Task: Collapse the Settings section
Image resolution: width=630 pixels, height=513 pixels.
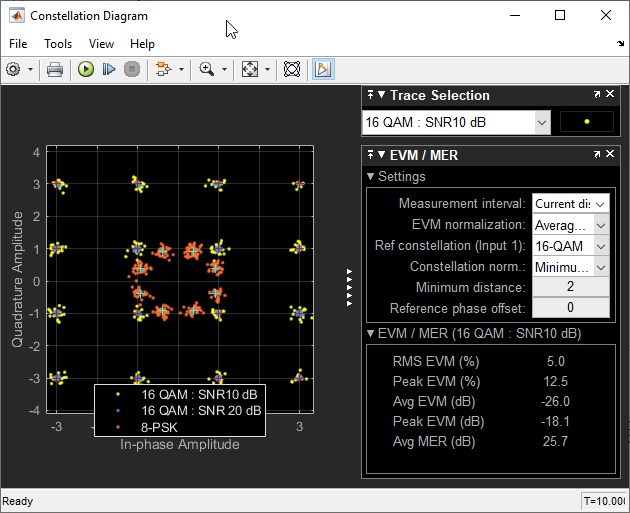Action: click(371, 177)
